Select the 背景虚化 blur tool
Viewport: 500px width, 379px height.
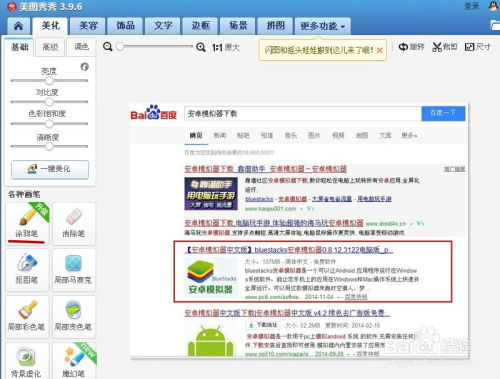pos(27,361)
